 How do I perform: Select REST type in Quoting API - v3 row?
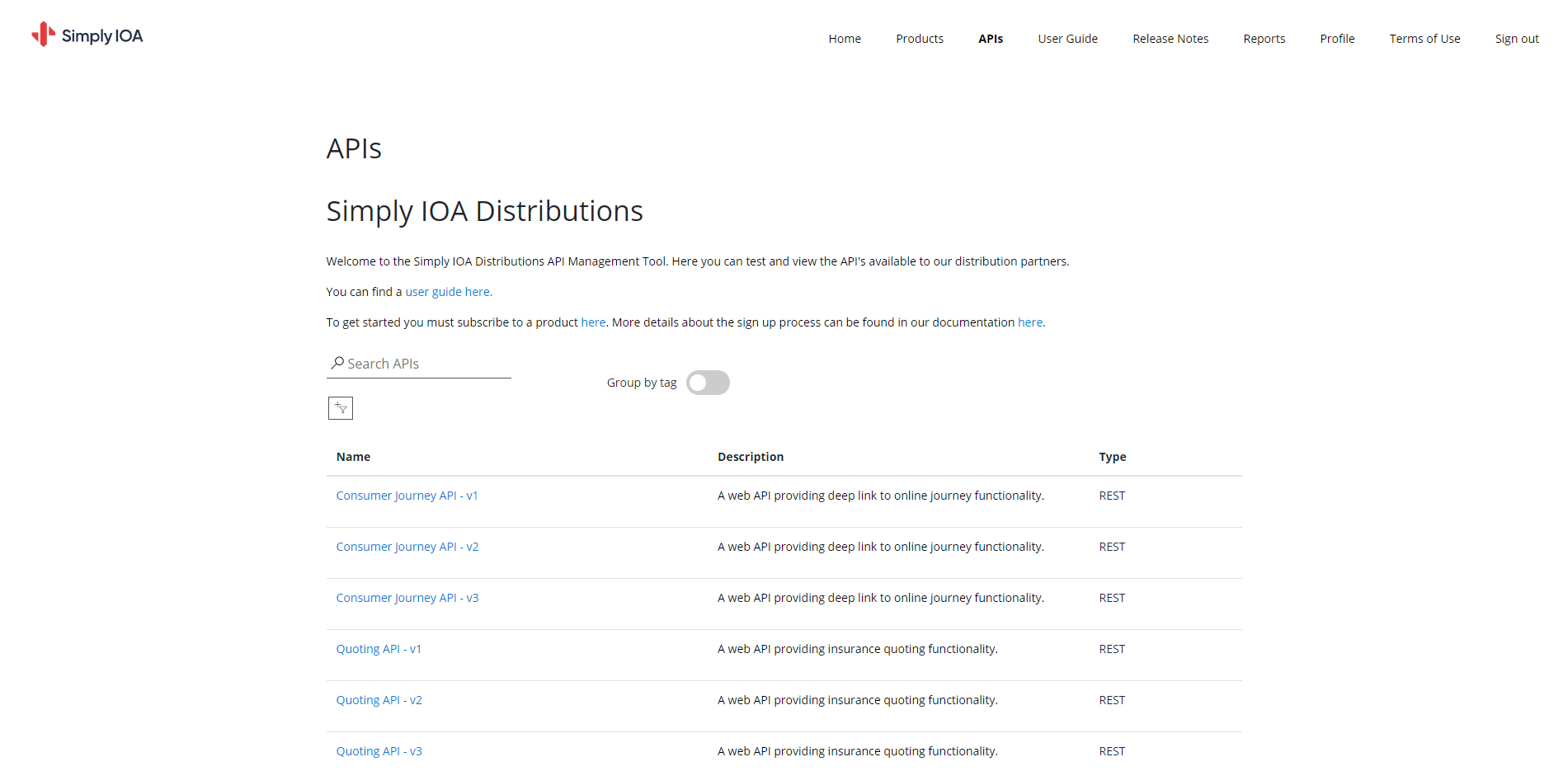[x=1112, y=751]
